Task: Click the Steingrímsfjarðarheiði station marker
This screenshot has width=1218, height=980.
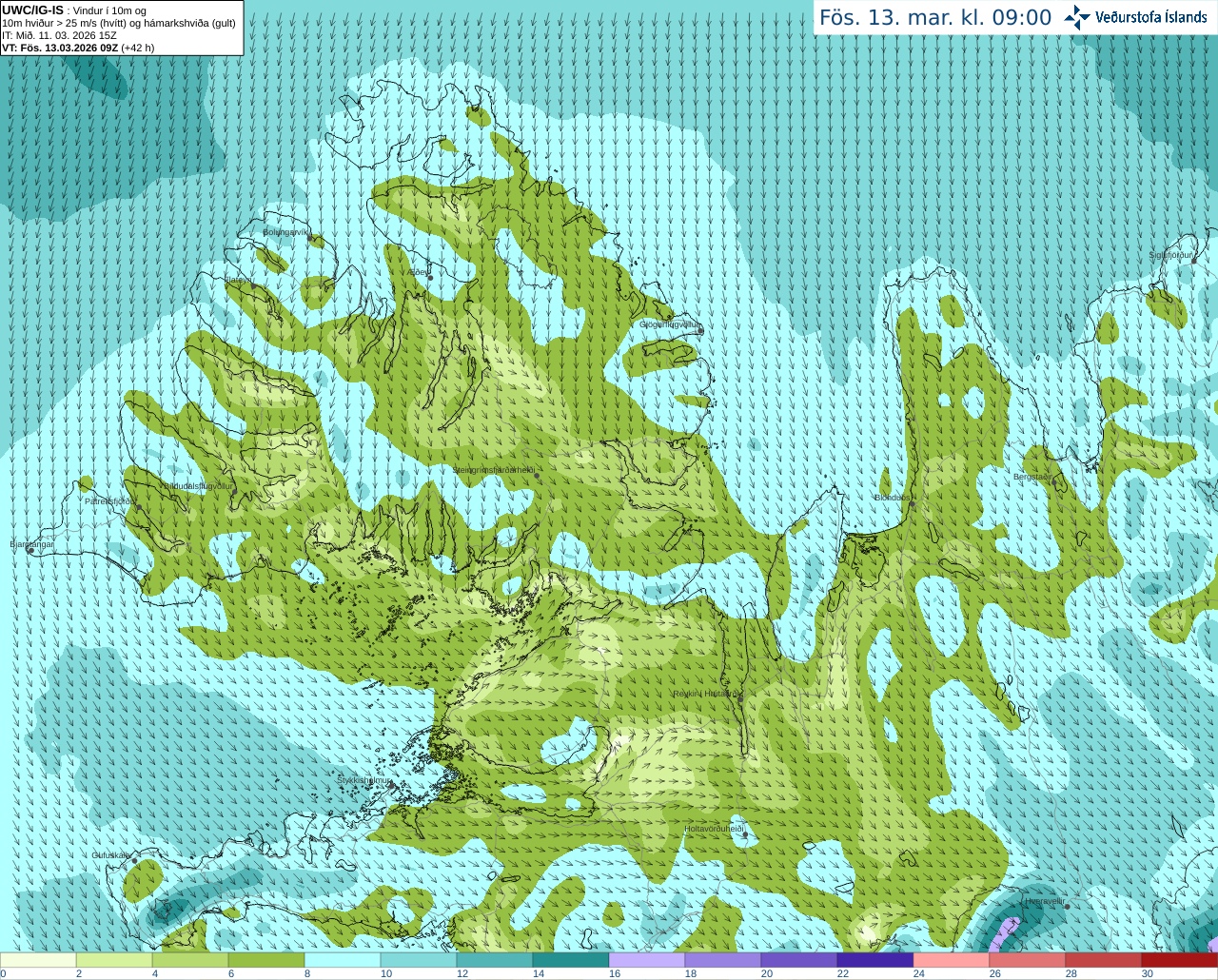Action: coord(536,477)
